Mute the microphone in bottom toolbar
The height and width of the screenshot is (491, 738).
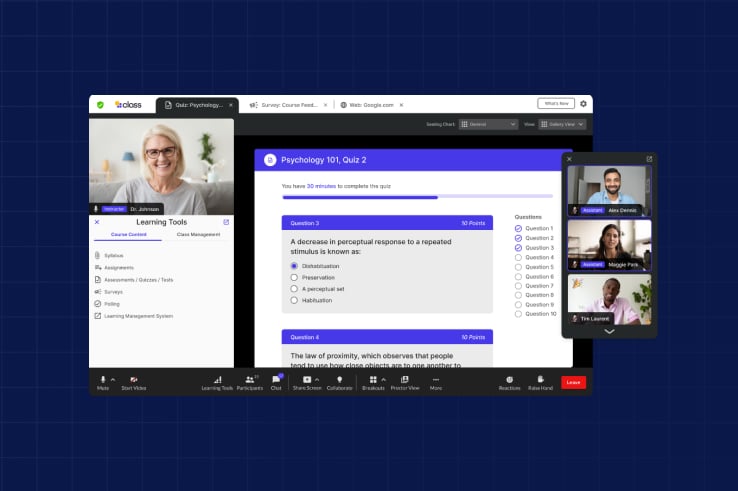[103, 380]
